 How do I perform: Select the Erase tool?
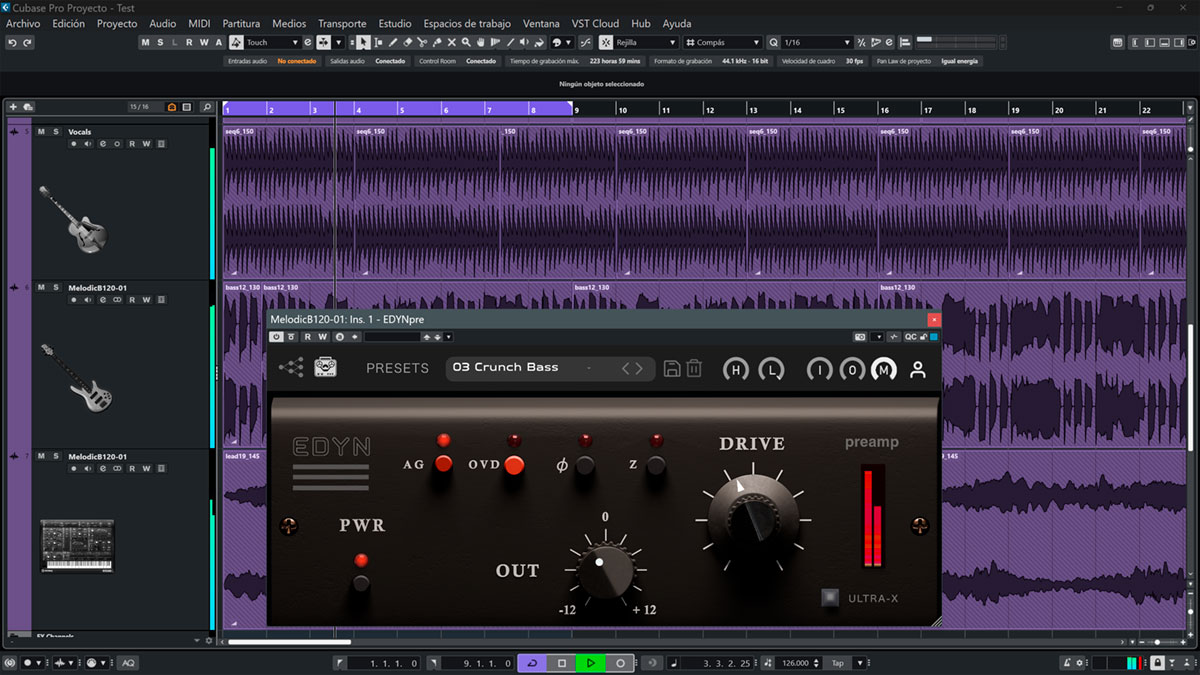coord(408,43)
